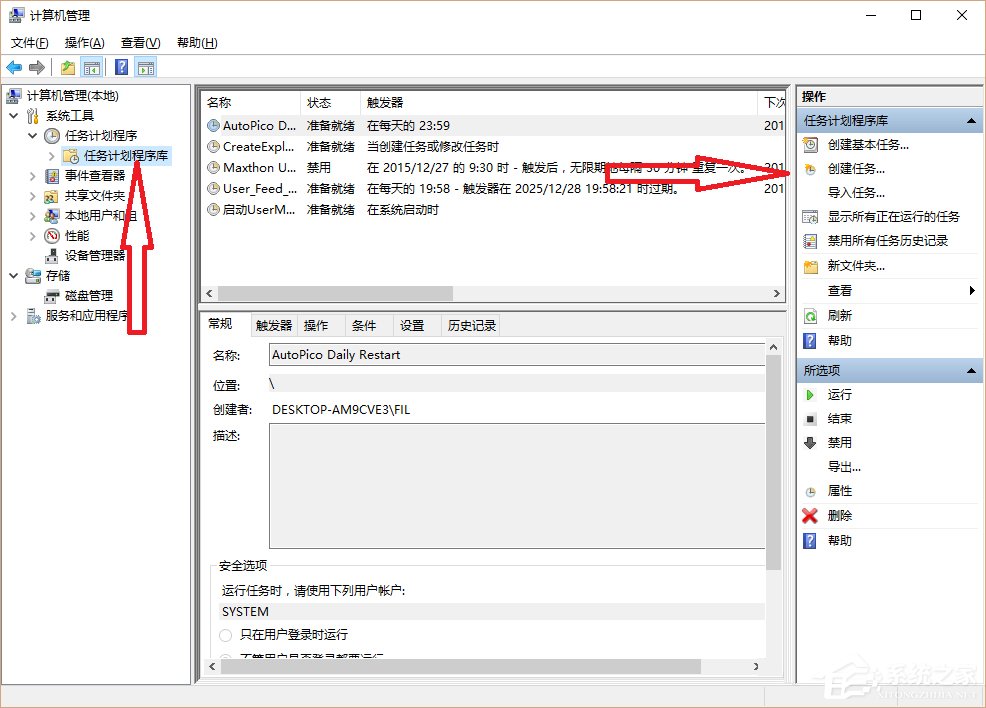Open the 操作(A) menu
Screen dimensions: 986x708
coord(82,43)
